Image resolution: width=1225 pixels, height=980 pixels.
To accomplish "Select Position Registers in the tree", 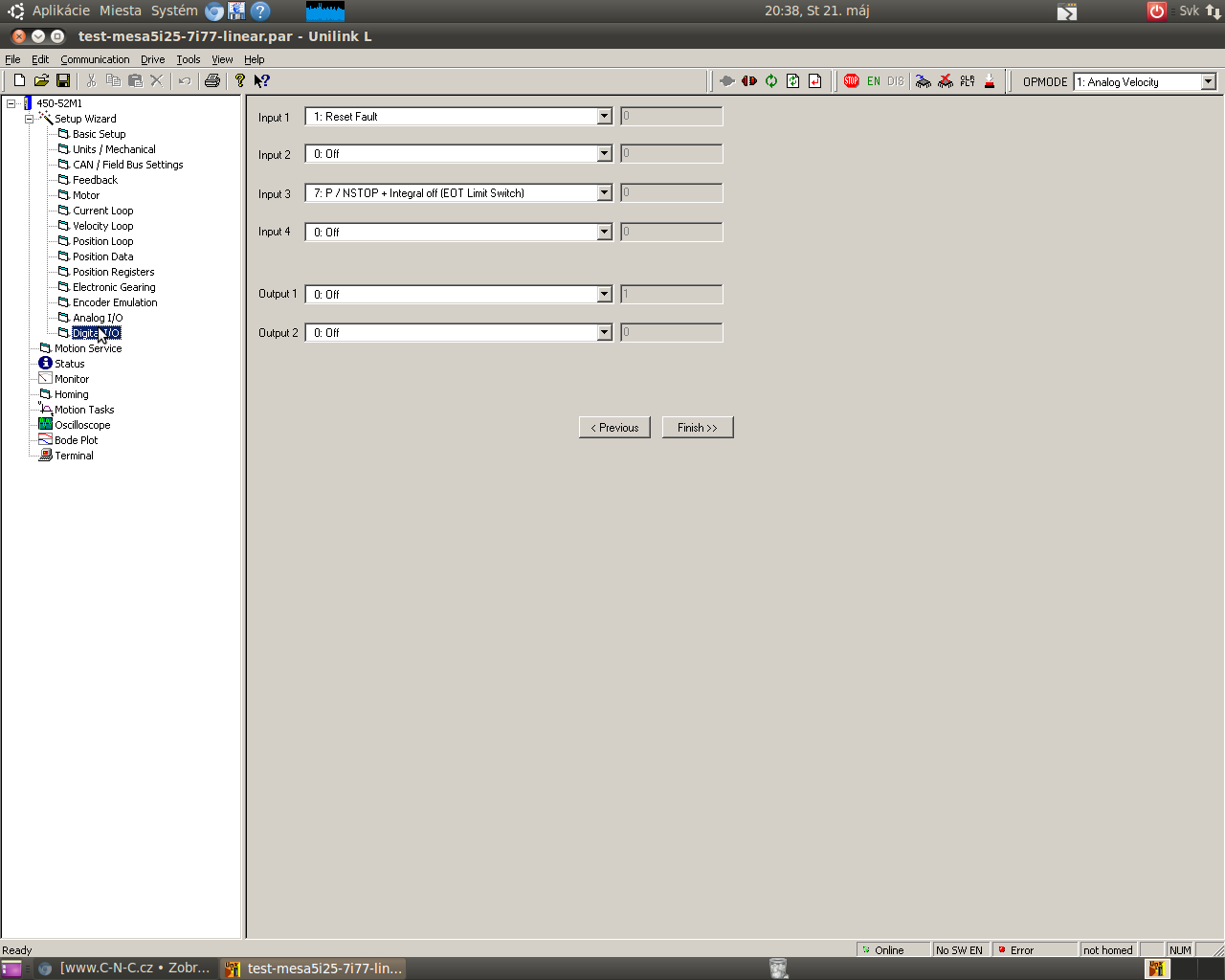I will tap(113, 272).
